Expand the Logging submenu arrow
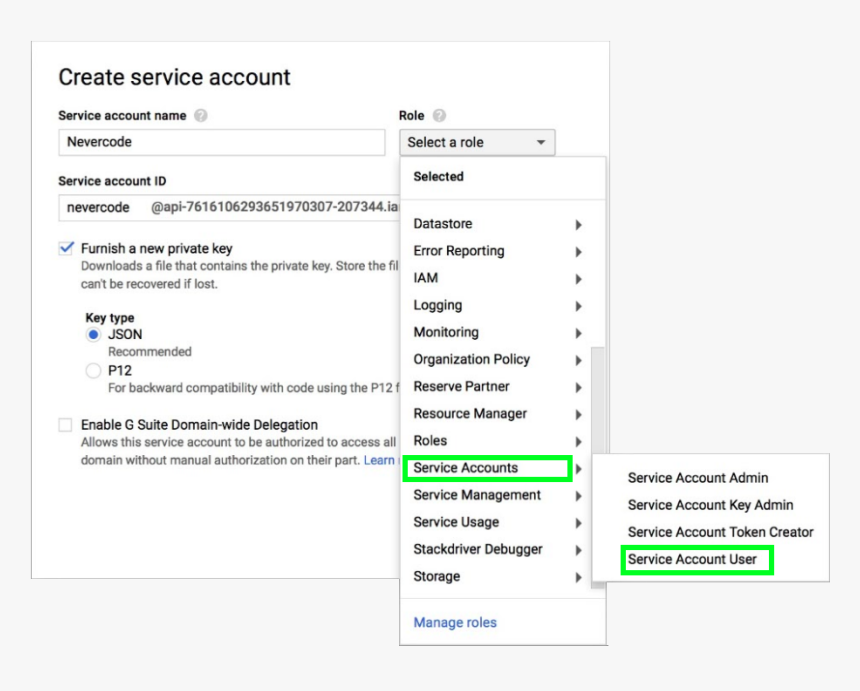Screen dimensions: 860x691 (579, 306)
